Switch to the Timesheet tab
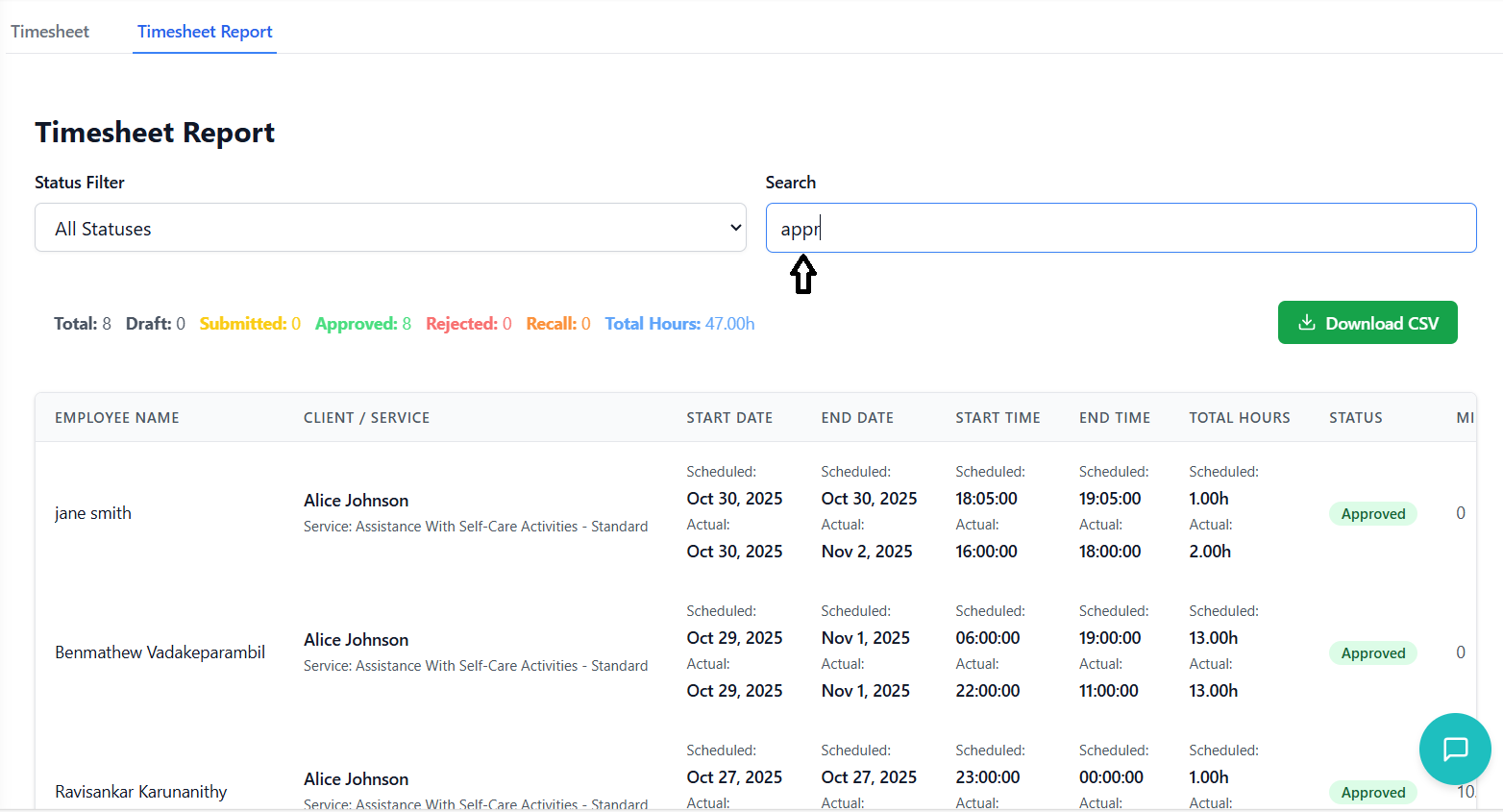 coord(50,32)
